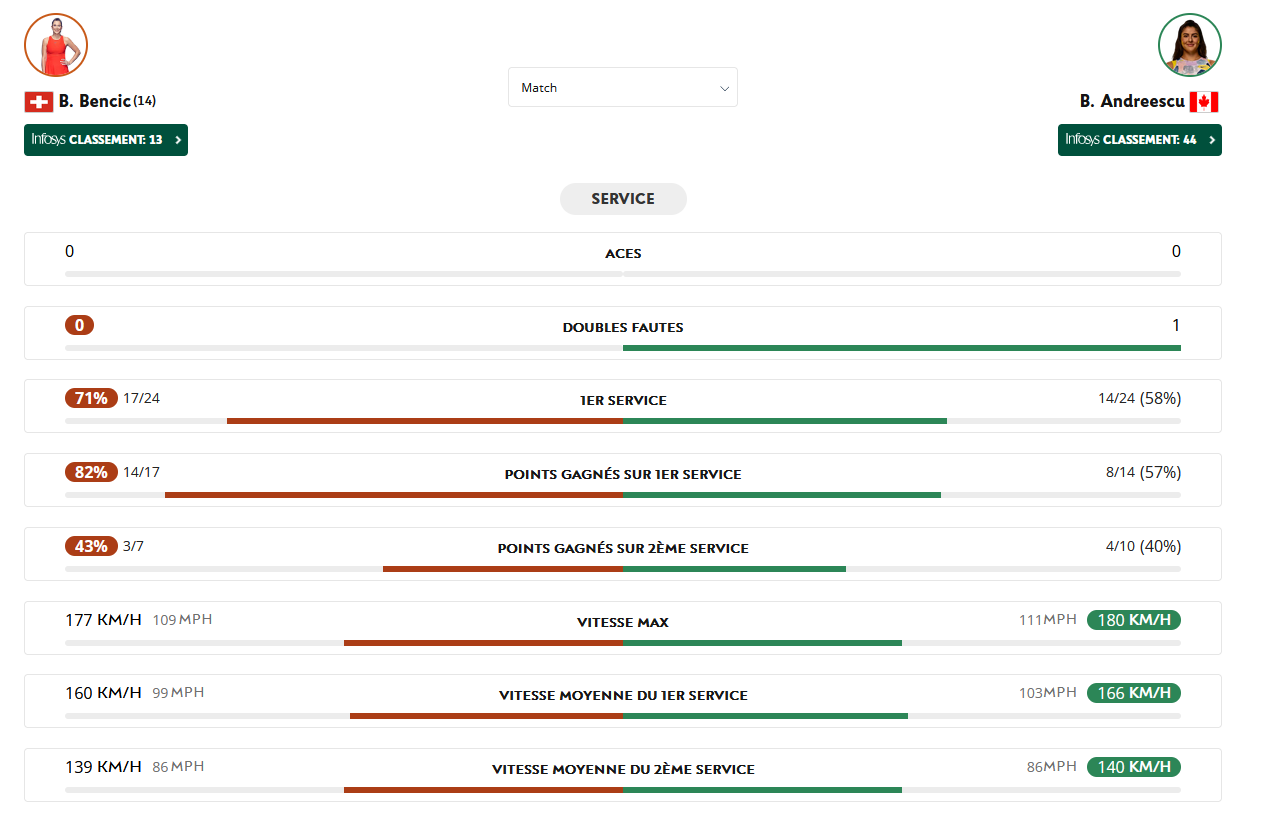Click the Canadian flag icon

coord(1203,101)
